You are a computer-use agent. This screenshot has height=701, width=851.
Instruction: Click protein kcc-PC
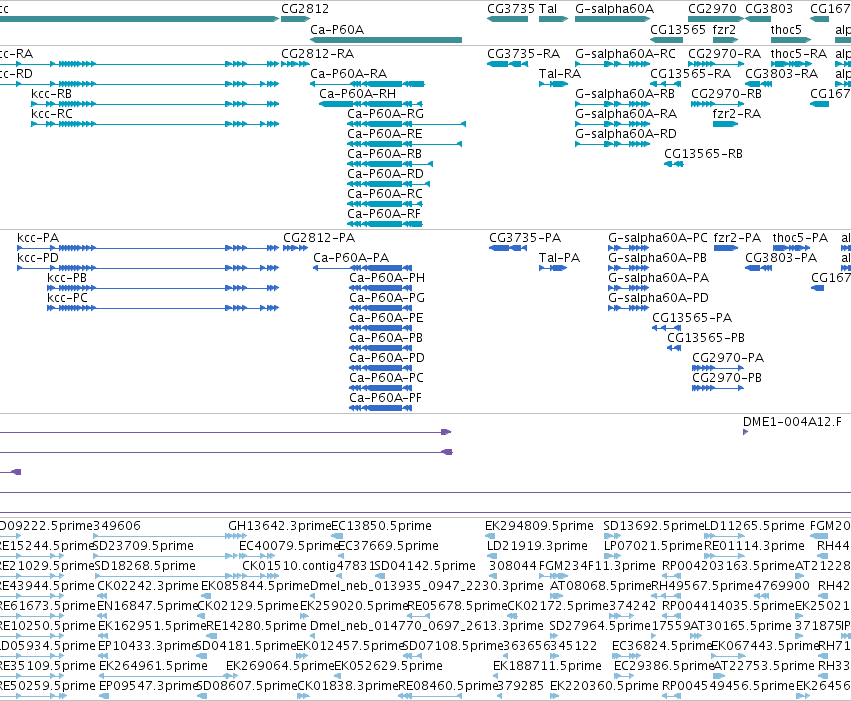67,298
